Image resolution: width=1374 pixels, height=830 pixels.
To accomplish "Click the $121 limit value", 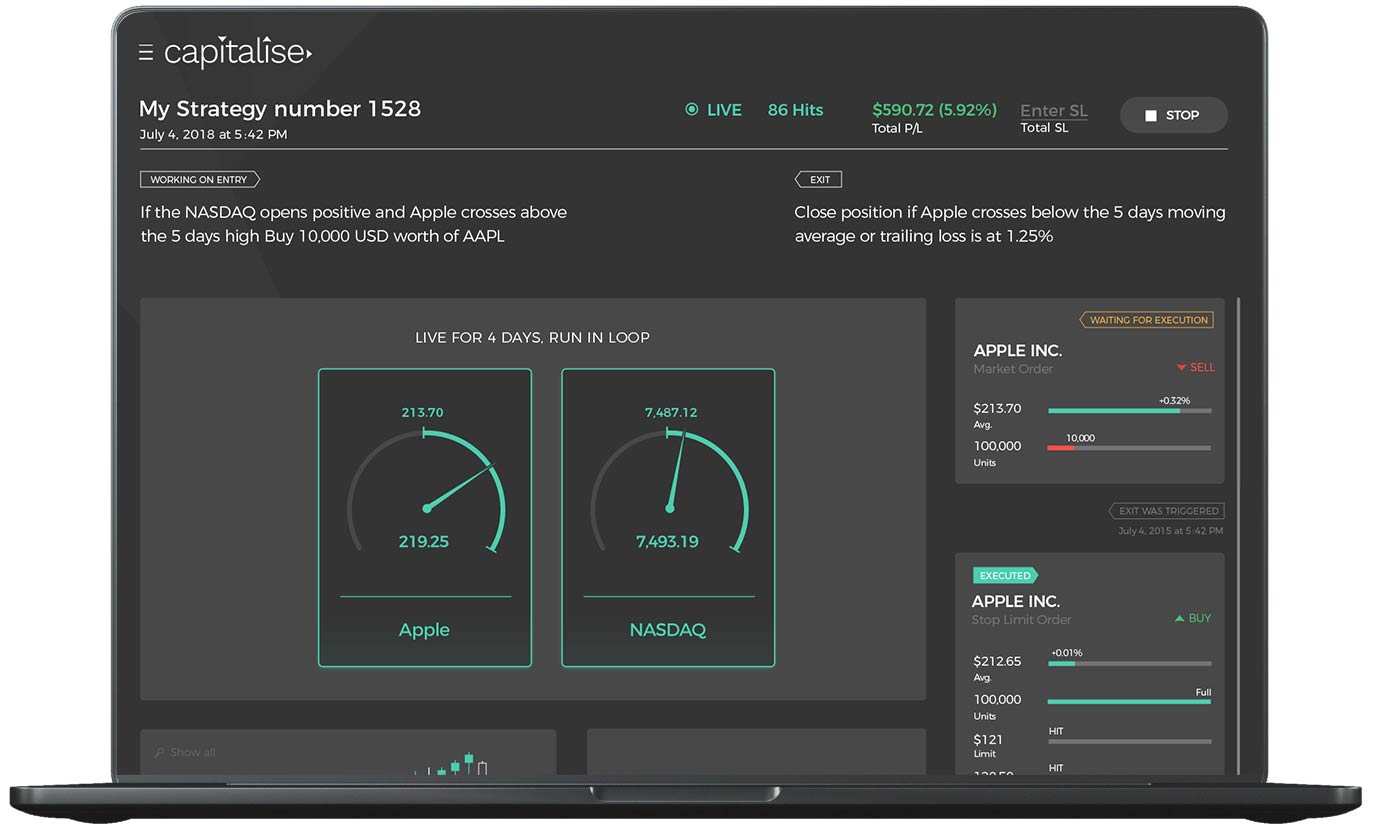I will pyautogui.click(x=988, y=739).
